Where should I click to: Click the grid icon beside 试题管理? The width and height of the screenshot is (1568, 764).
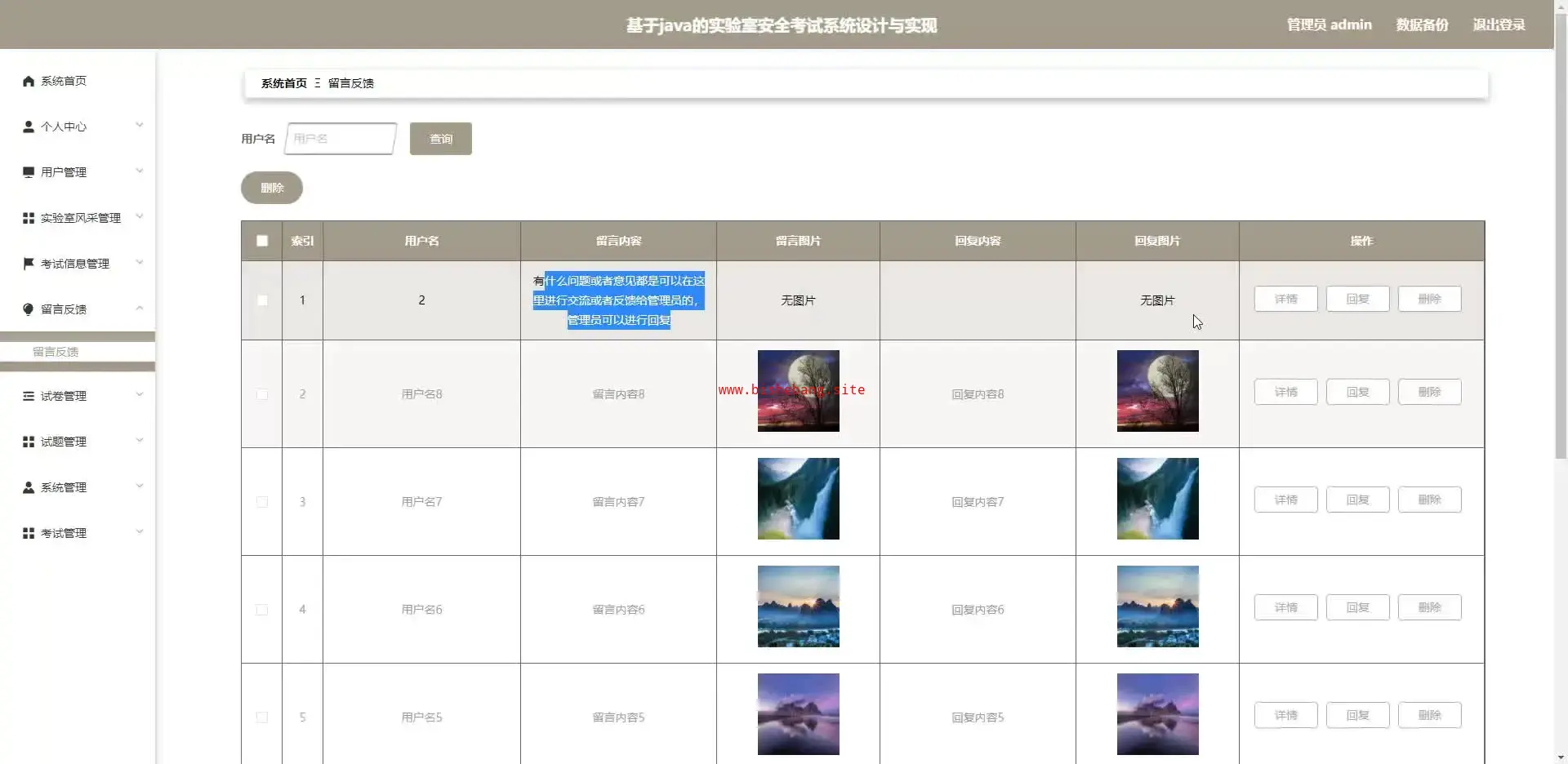pyautogui.click(x=29, y=442)
